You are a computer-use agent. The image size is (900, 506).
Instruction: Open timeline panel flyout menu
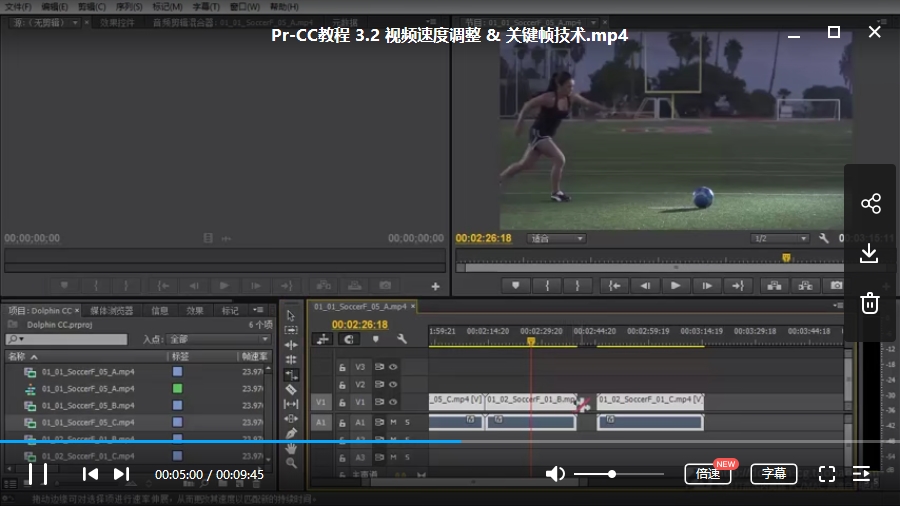tap(837, 306)
